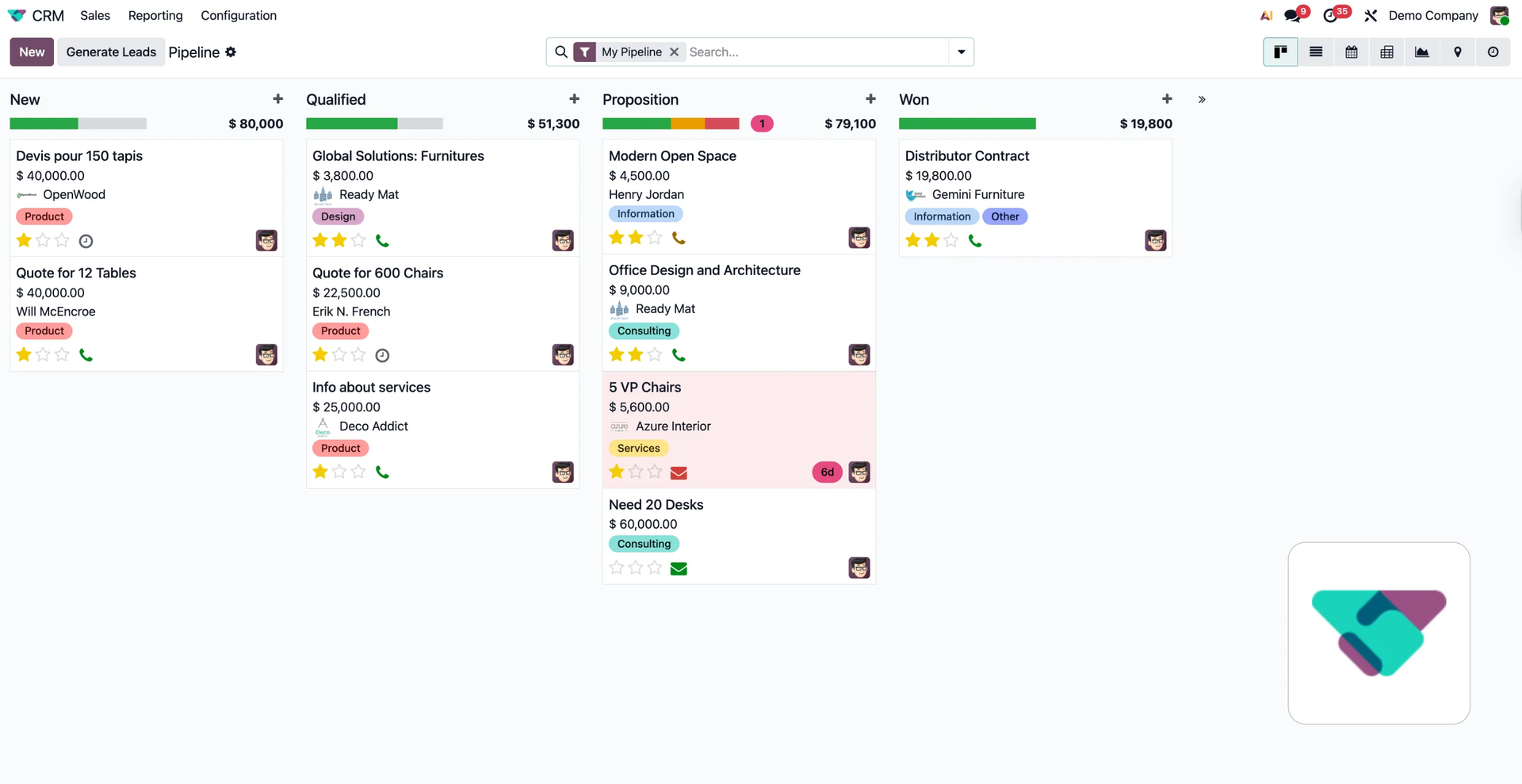Image resolution: width=1522 pixels, height=784 pixels.
Task: Open the Configuration menu
Action: (x=239, y=16)
